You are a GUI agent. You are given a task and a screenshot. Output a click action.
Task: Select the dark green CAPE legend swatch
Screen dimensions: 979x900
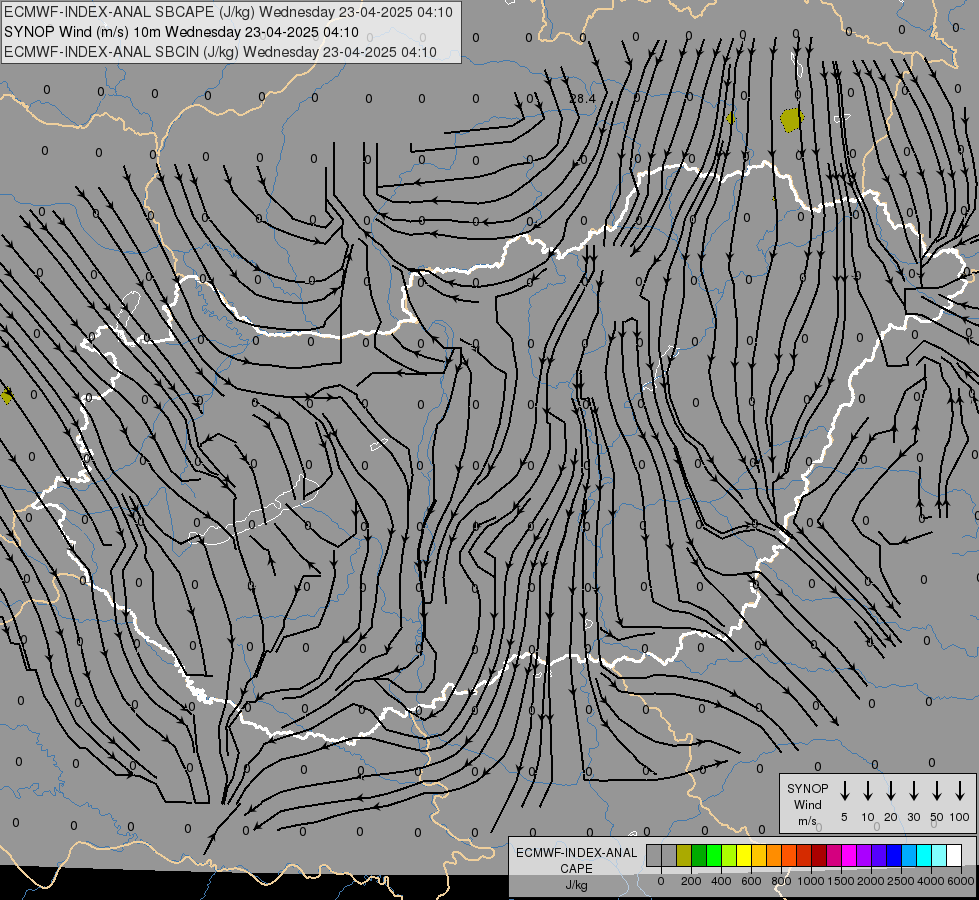coord(699,855)
